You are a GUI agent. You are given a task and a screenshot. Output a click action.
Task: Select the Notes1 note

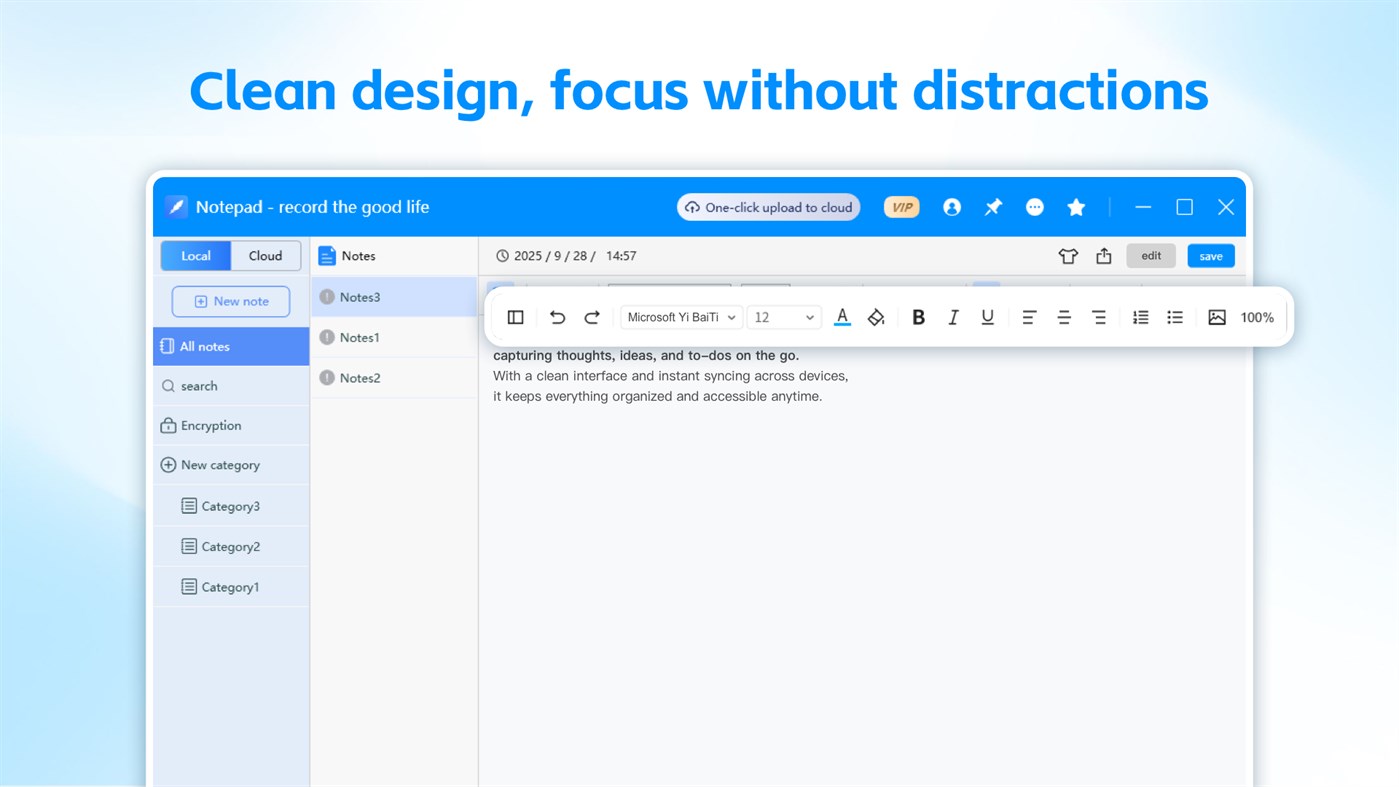click(x=394, y=338)
